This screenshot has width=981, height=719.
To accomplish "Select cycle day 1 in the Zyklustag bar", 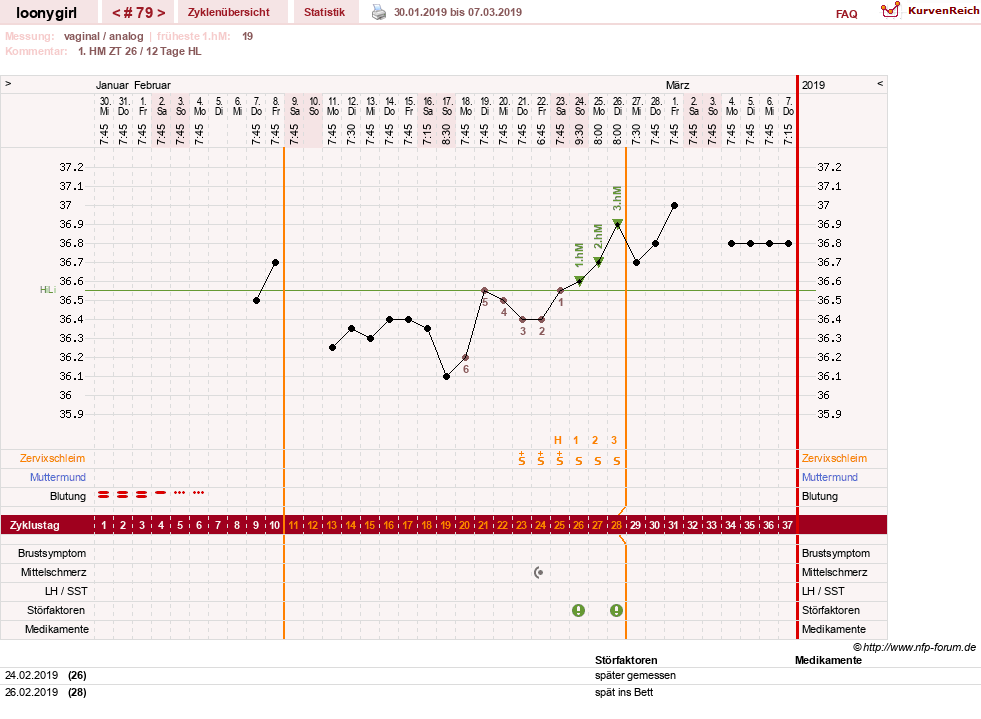I will (104, 525).
